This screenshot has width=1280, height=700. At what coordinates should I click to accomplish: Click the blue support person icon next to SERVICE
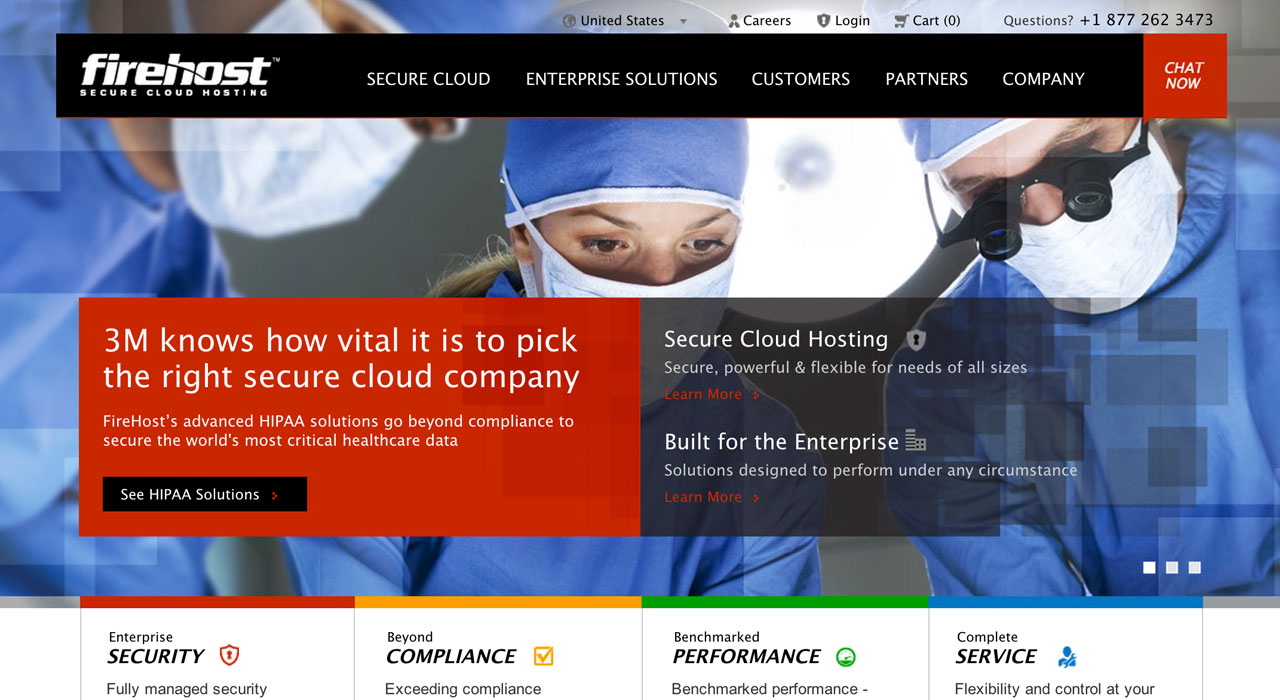pos(1067,657)
